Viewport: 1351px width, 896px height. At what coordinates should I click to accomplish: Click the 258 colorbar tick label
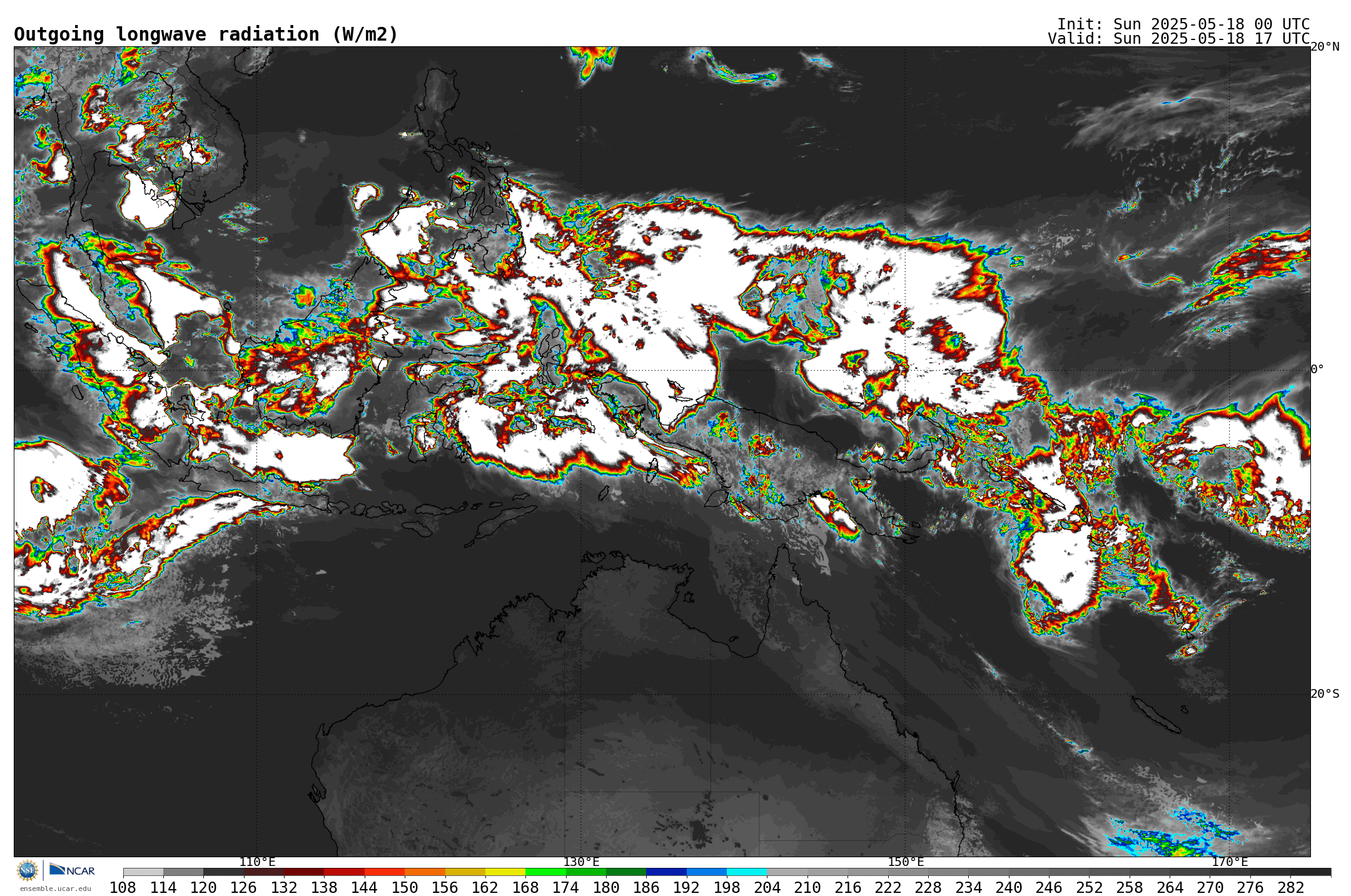[1129, 888]
